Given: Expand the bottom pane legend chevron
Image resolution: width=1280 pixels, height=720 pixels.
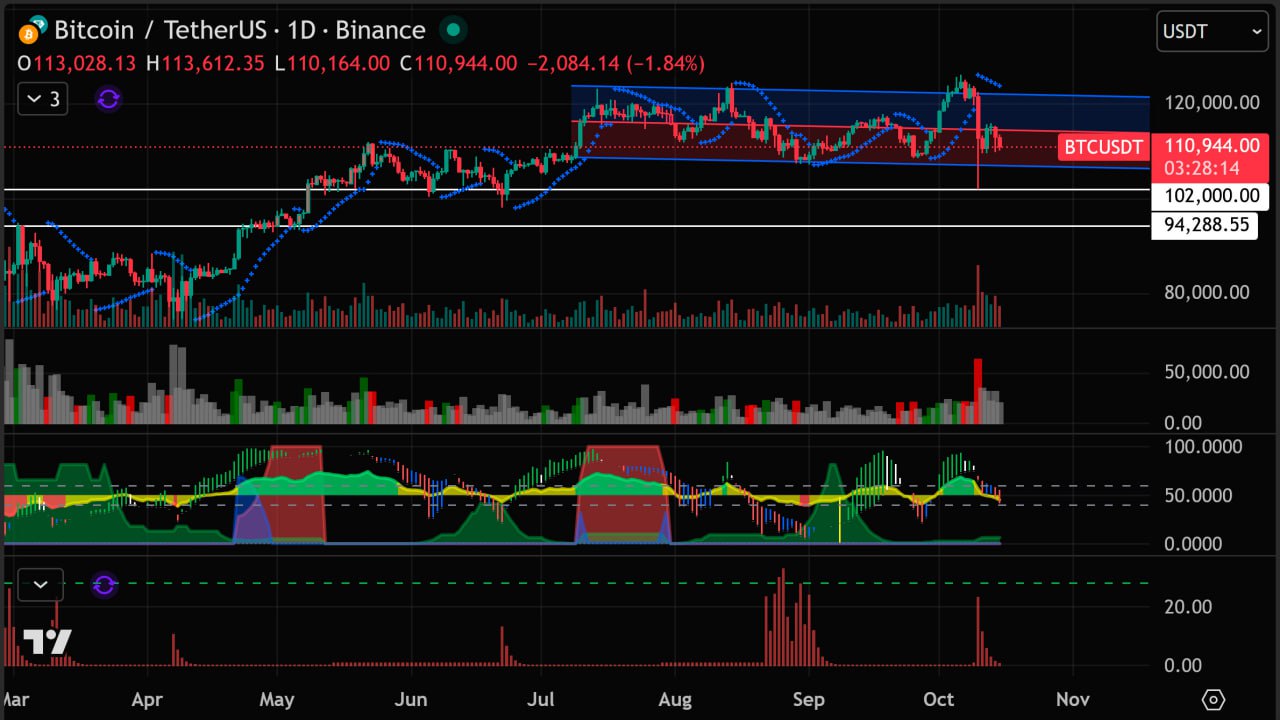Looking at the screenshot, I should tap(40, 585).
